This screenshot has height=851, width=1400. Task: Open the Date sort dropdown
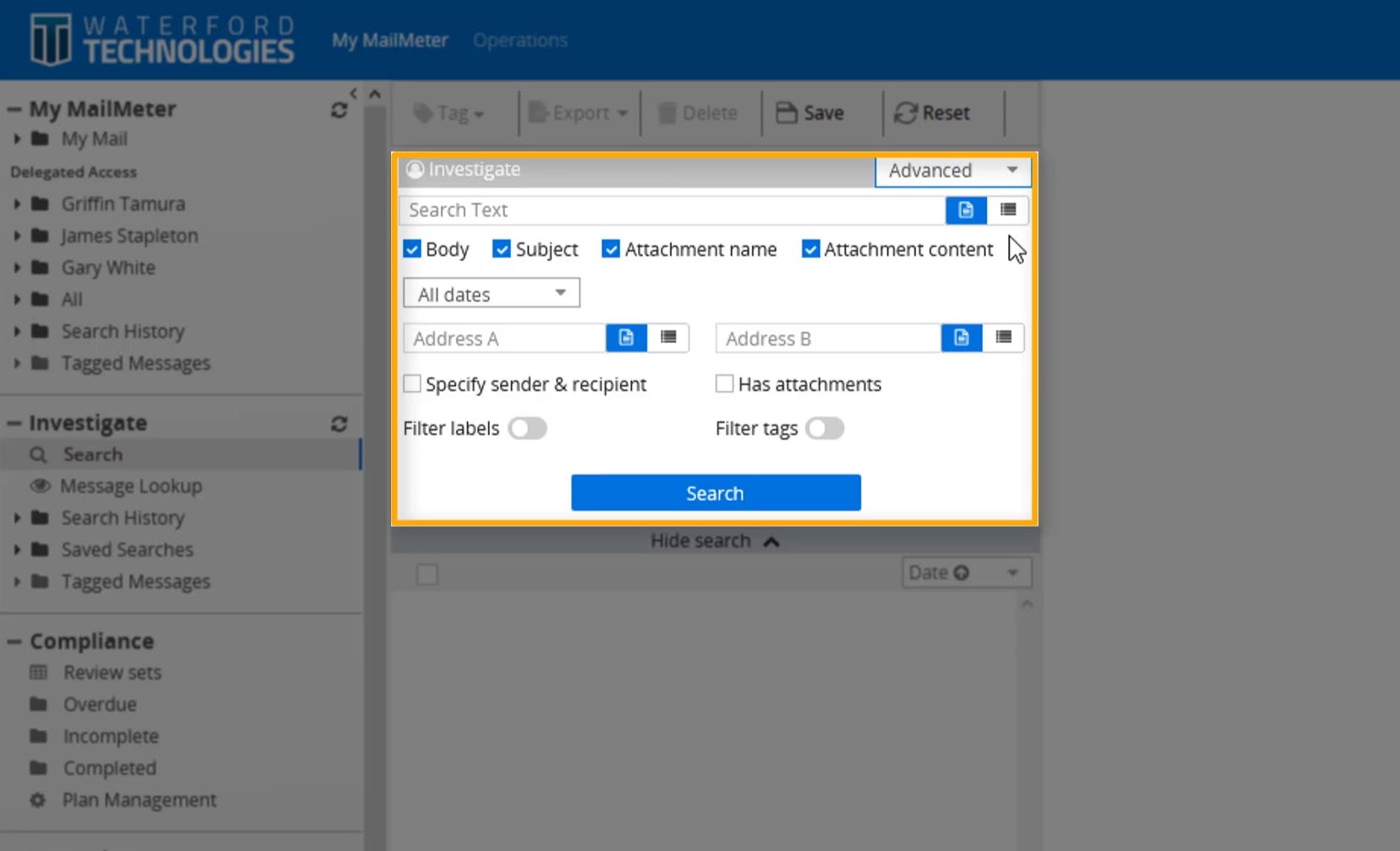[x=966, y=573]
